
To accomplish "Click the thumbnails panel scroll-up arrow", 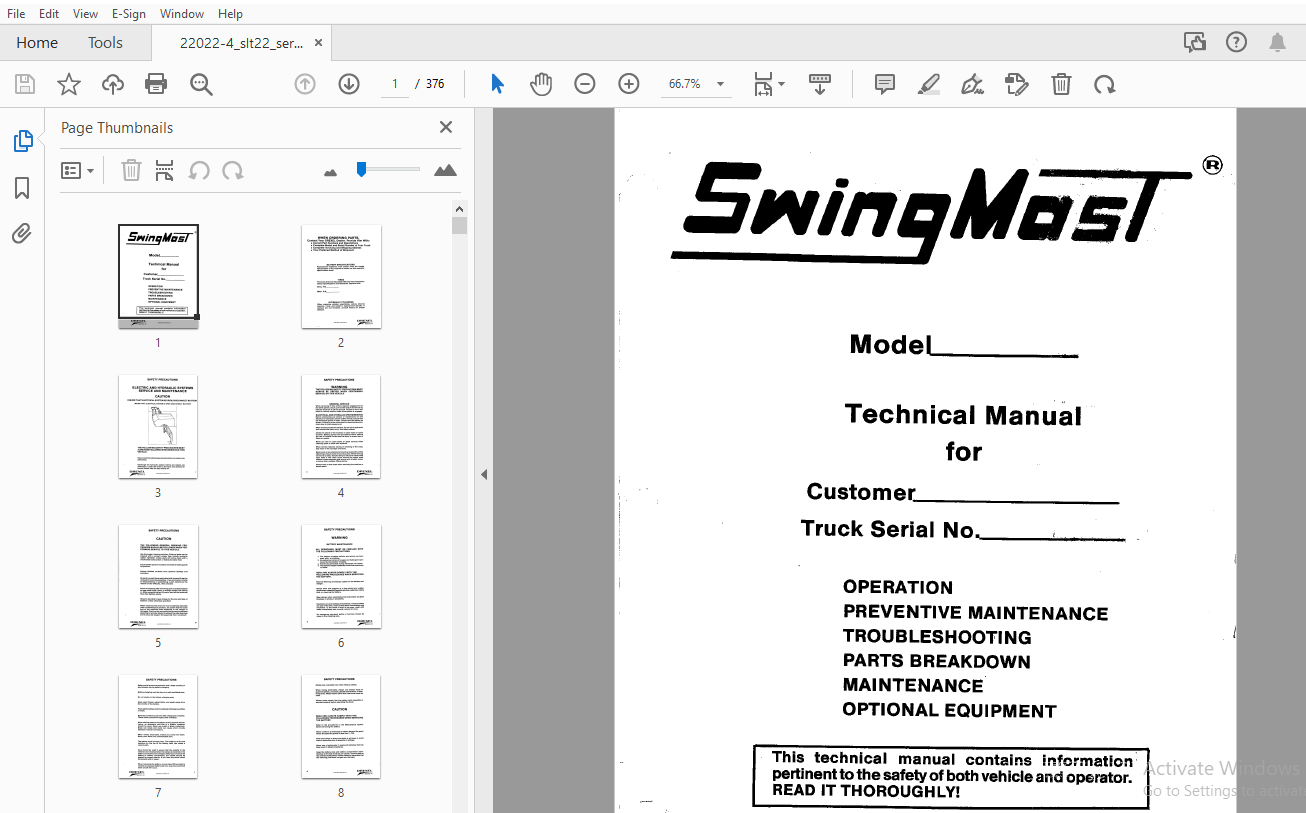I will pos(460,209).
